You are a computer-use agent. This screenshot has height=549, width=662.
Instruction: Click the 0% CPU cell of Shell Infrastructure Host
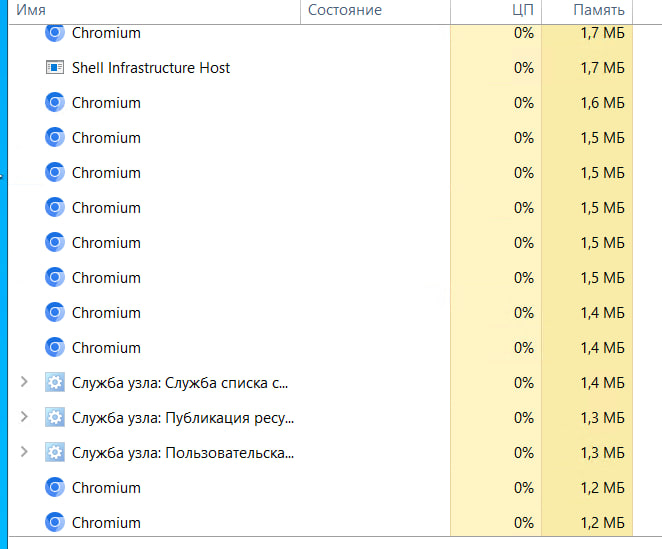click(523, 68)
